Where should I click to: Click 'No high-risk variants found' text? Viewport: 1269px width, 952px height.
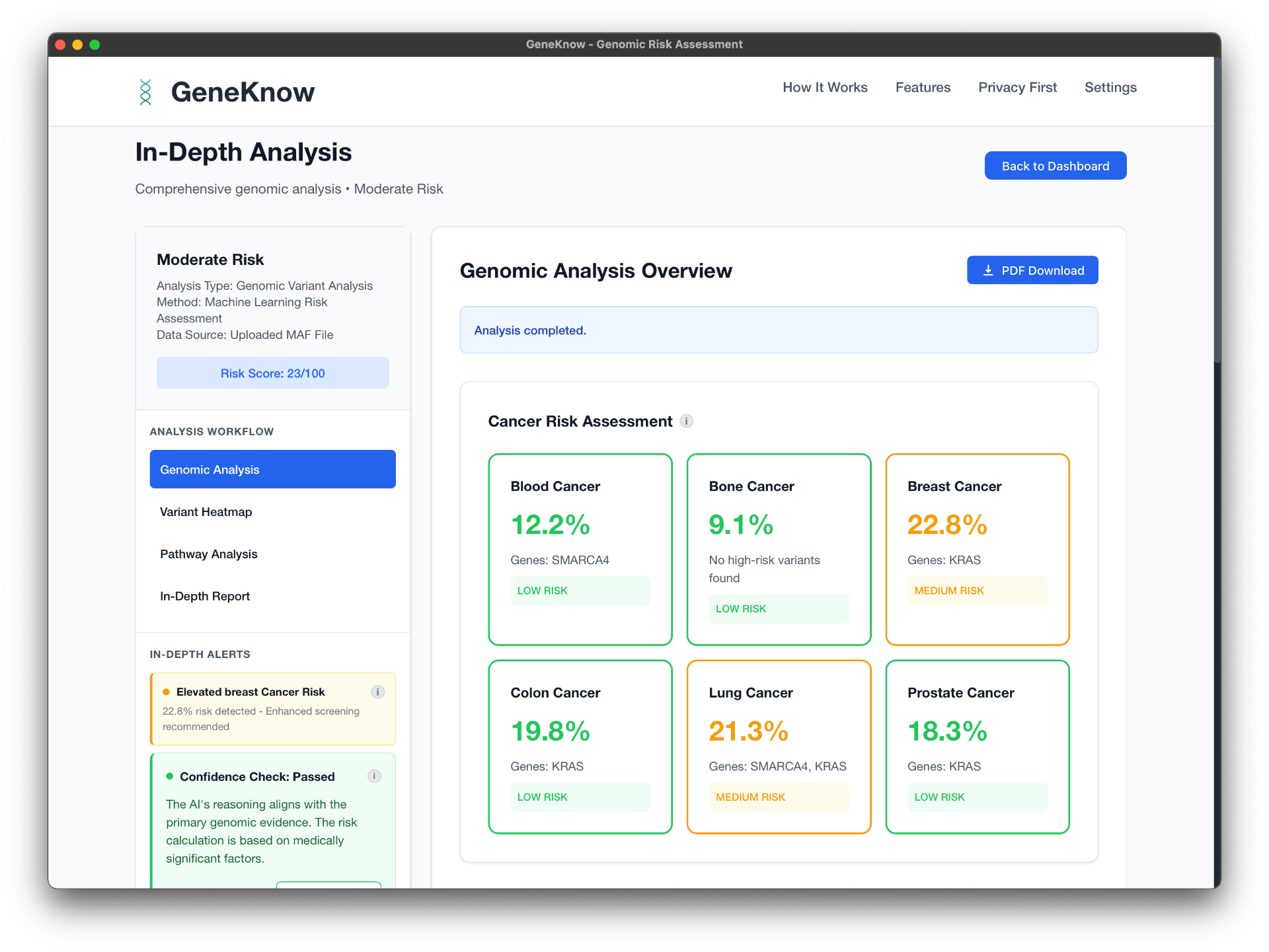(764, 569)
